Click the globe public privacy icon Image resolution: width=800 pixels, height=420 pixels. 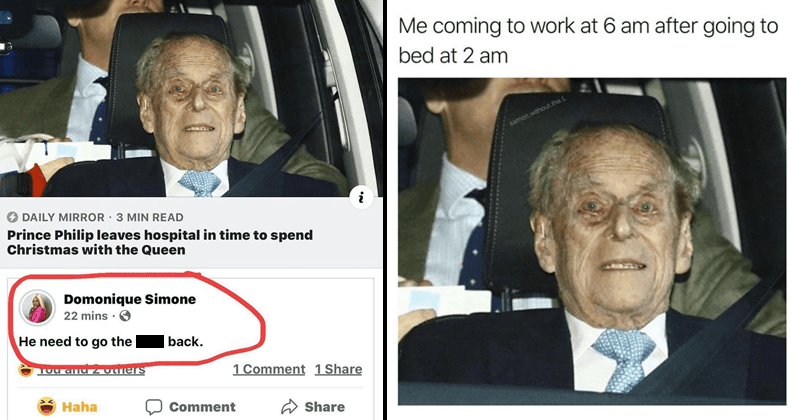(x=125, y=316)
